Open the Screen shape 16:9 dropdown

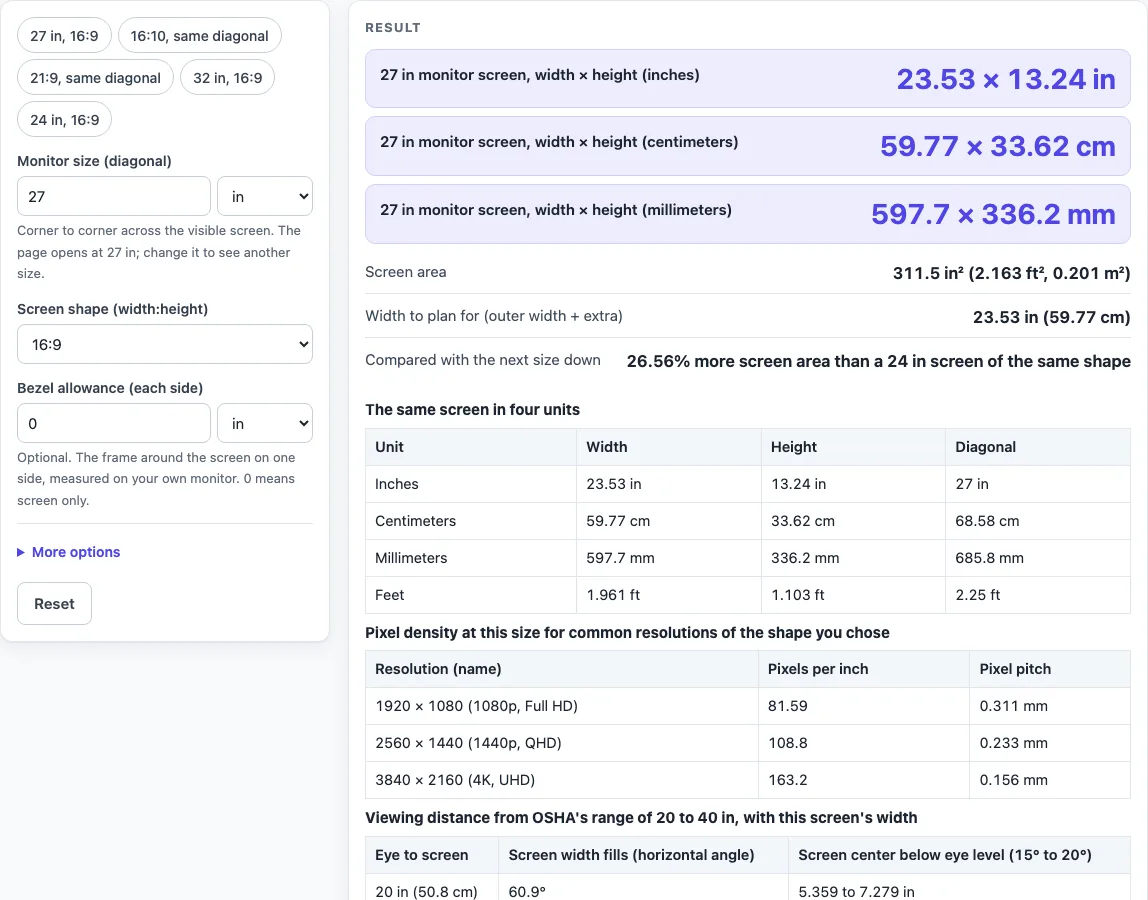coord(165,344)
